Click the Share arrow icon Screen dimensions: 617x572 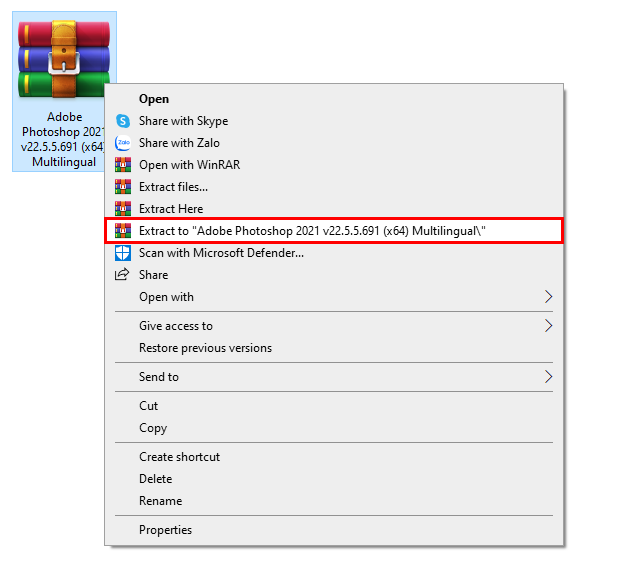tap(123, 275)
